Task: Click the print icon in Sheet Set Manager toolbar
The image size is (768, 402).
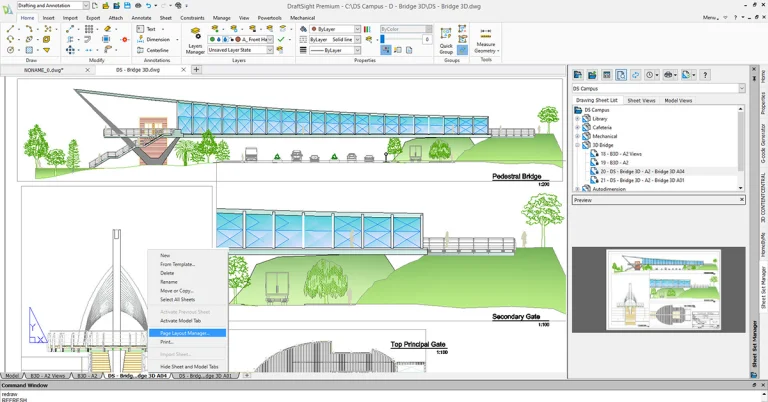Action: point(669,75)
